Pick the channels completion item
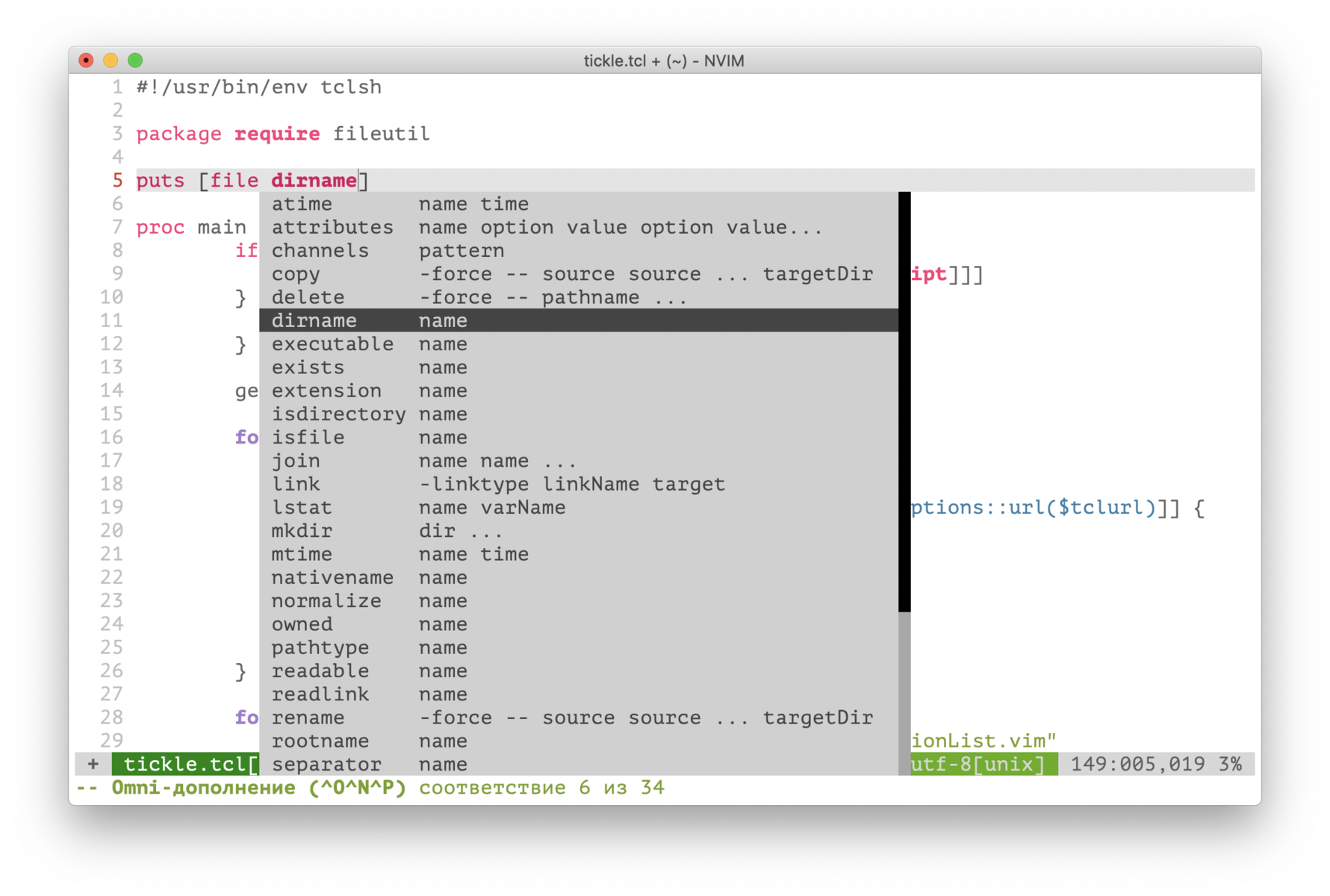This screenshot has width=1330, height=896. coord(579,250)
